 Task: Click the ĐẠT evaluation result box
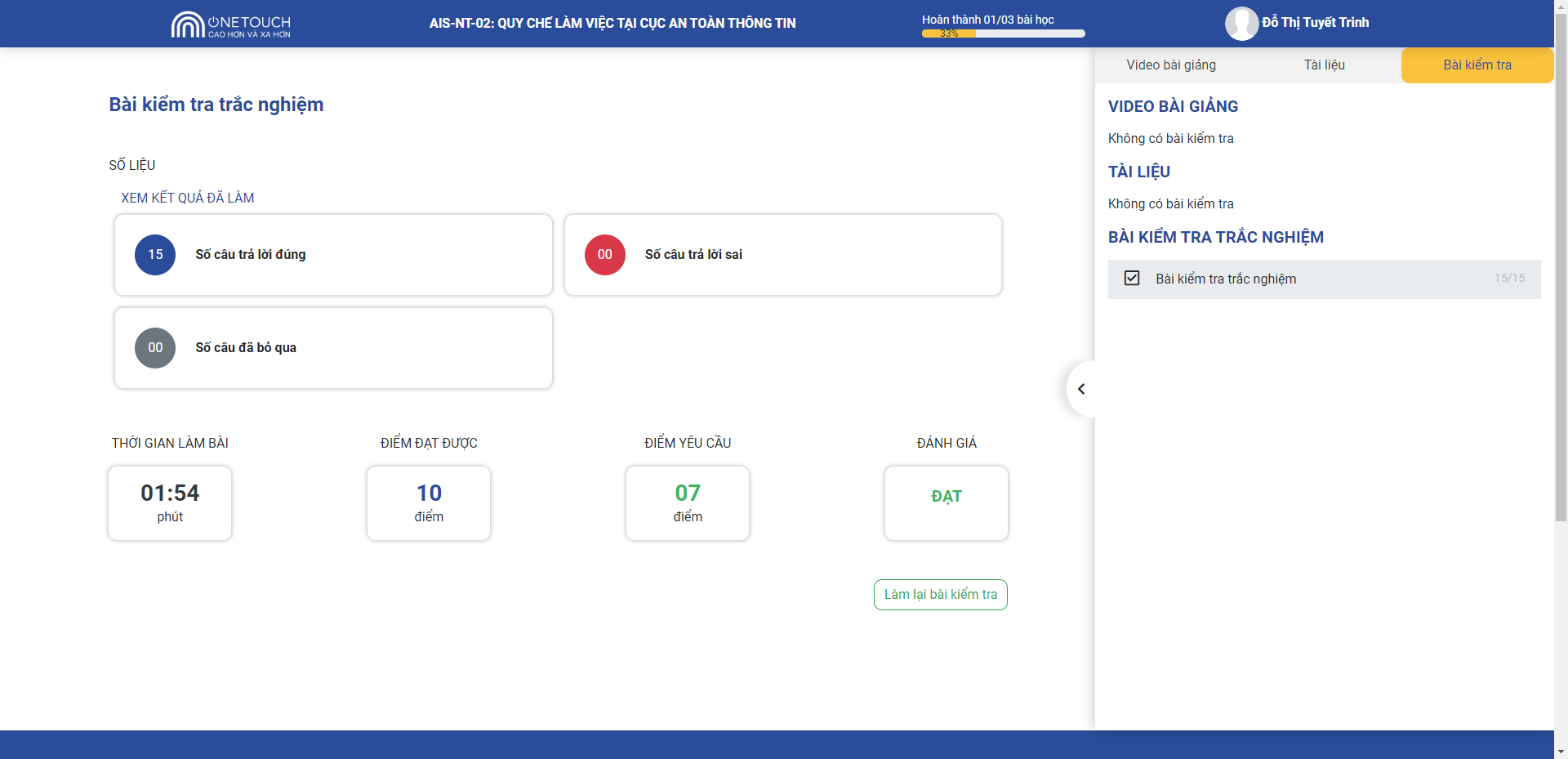point(946,502)
